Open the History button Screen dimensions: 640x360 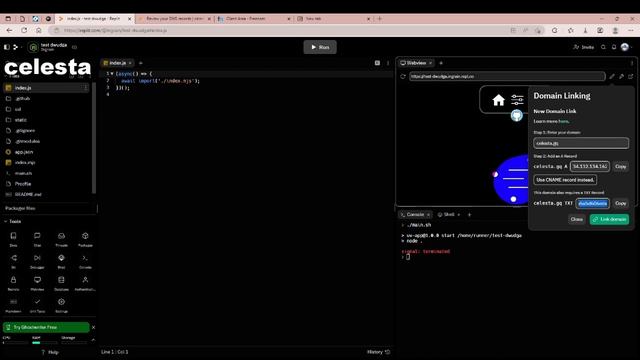click(x=378, y=352)
